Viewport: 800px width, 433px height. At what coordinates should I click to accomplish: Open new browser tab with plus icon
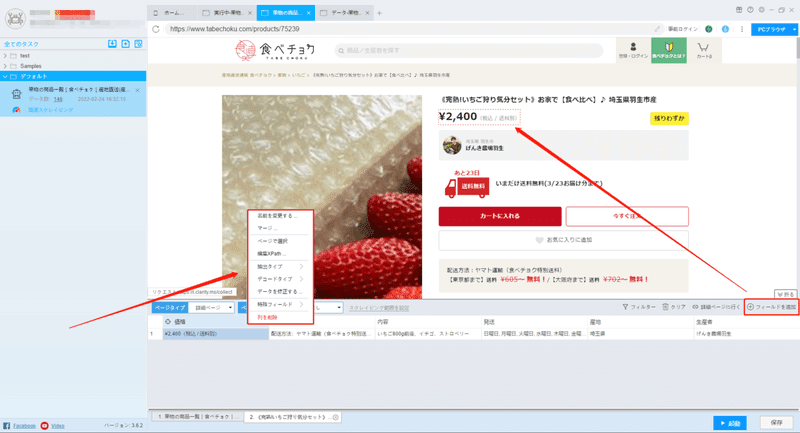(379, 13)
